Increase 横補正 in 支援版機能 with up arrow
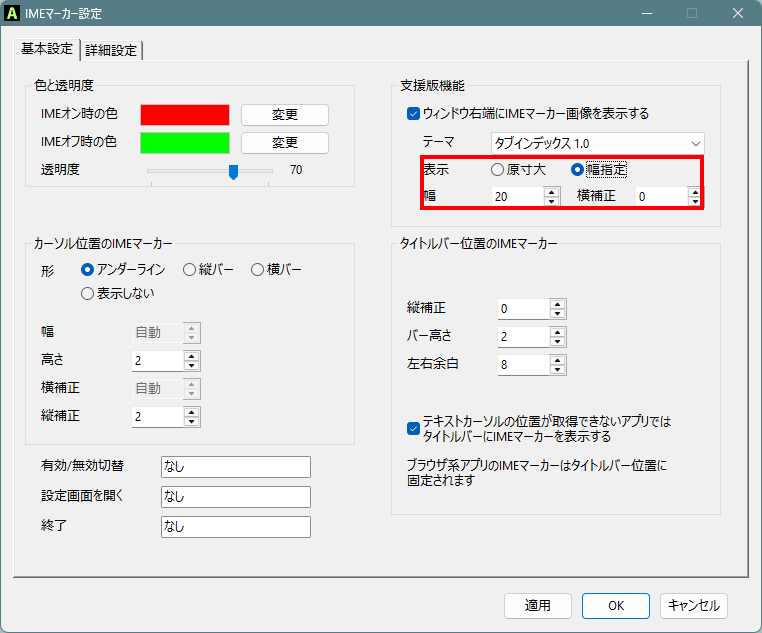762x633 pixels. tap(695, 192)
